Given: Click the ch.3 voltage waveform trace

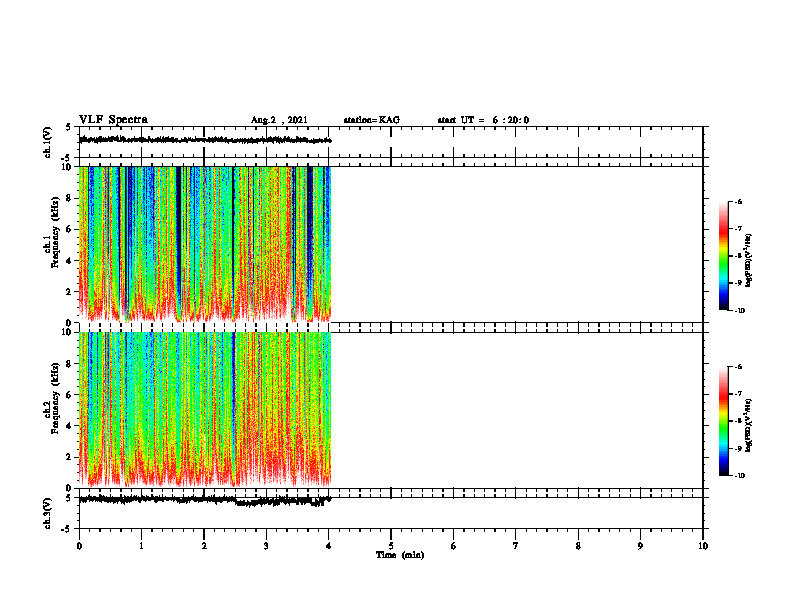Looking at the screenshot, I should [205, 500].
